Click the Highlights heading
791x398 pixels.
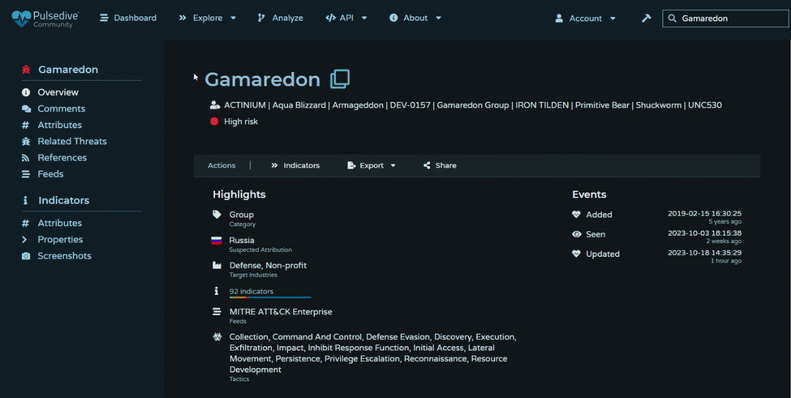pos(239,194)
